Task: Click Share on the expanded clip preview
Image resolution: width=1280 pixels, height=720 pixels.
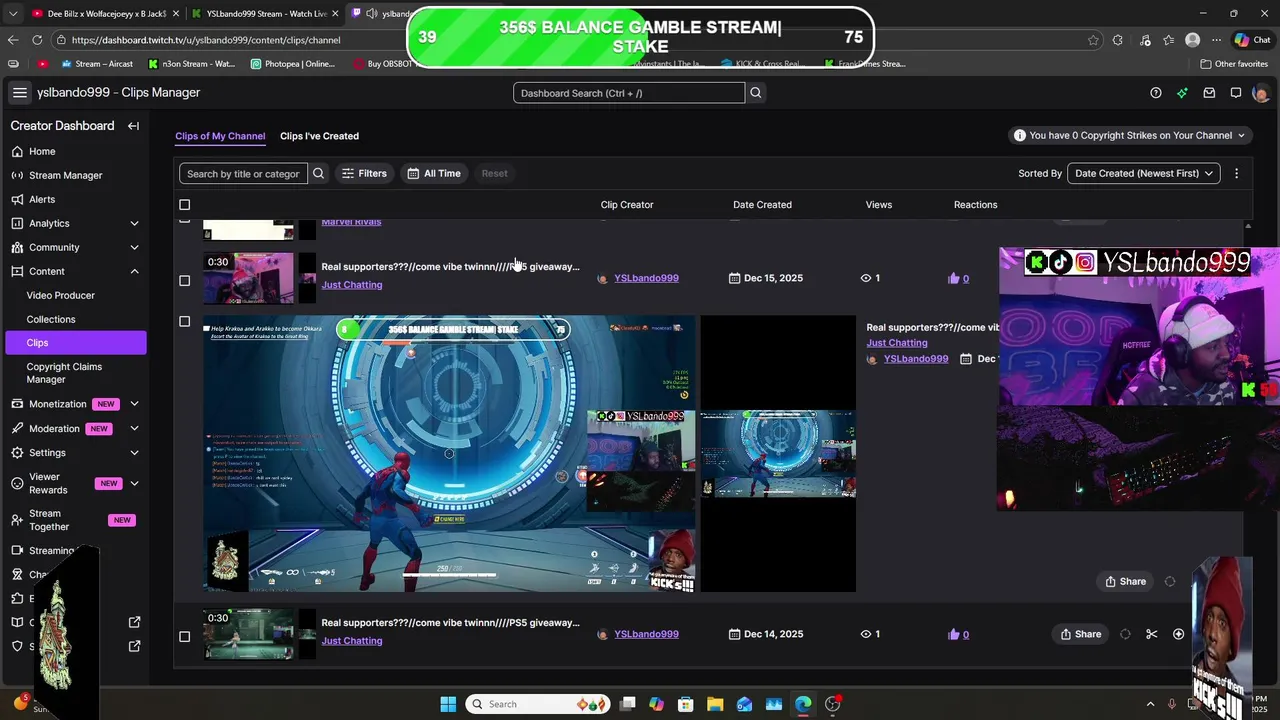Action: click(x=1125, y=581)
